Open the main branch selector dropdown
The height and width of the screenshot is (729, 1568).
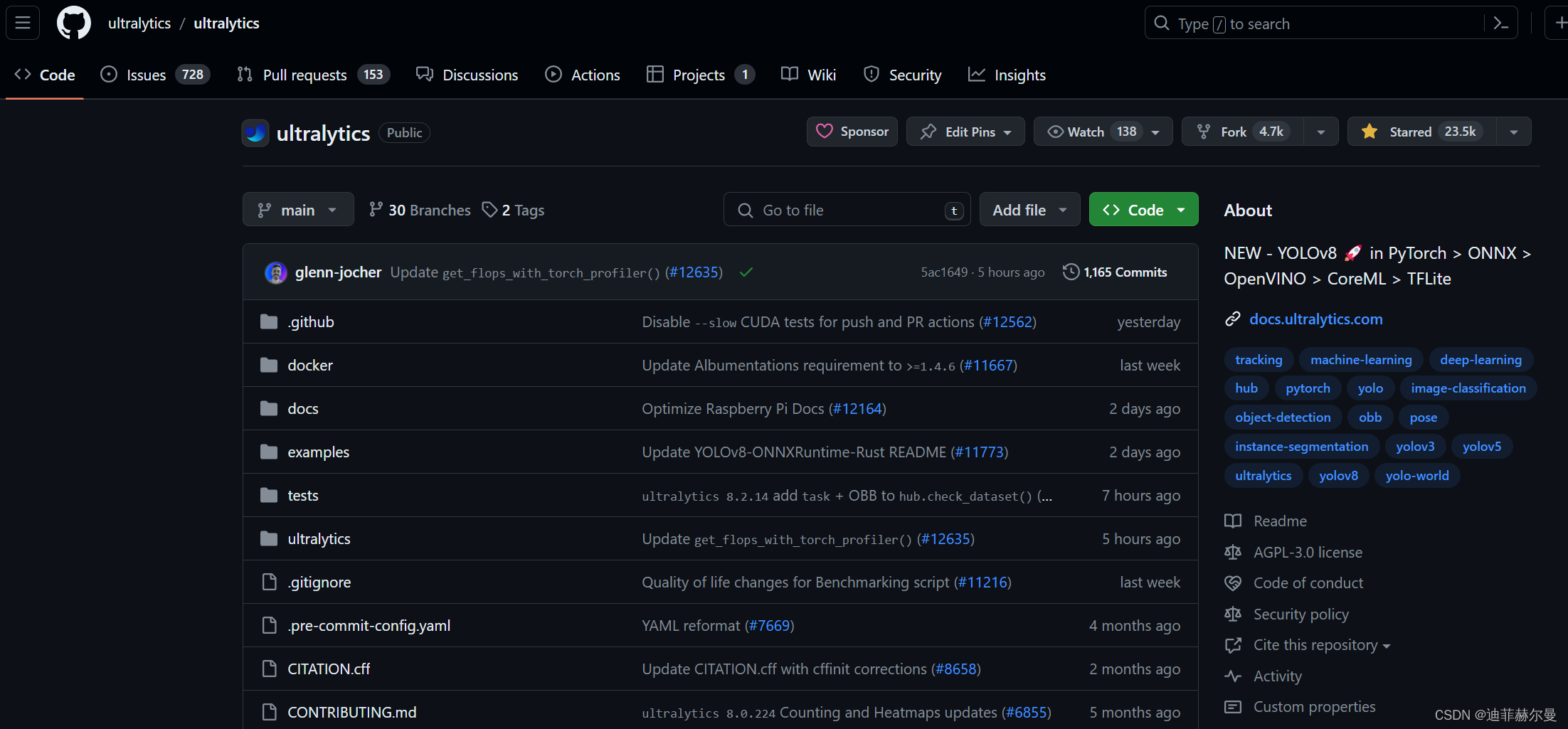pos(298,210)
